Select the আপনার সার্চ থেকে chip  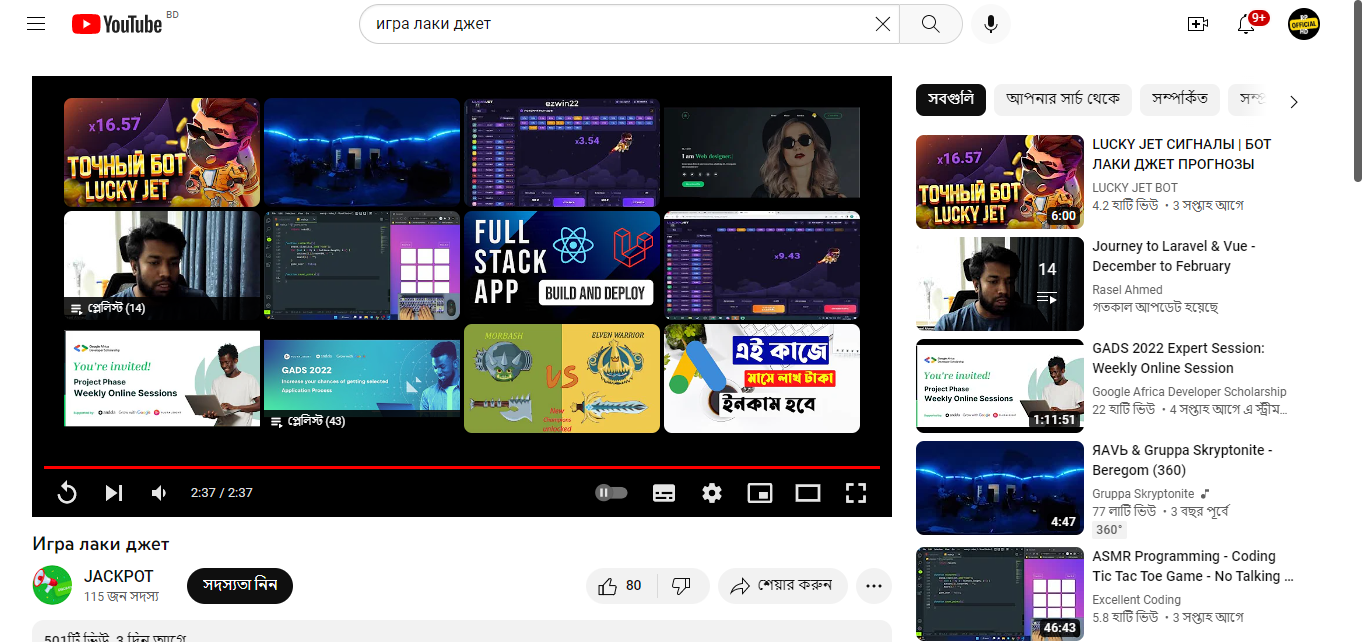tap(1063, 100)
